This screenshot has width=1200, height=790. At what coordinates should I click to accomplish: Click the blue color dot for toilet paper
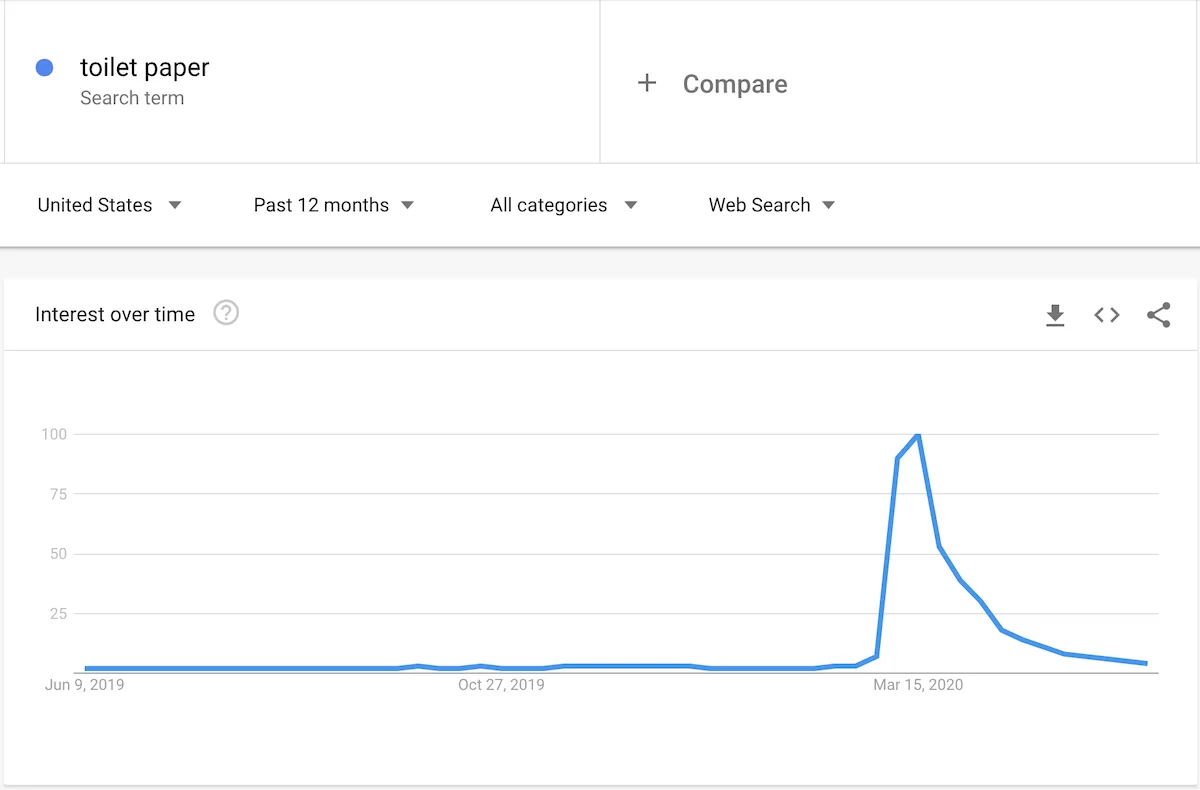point(43,66)
